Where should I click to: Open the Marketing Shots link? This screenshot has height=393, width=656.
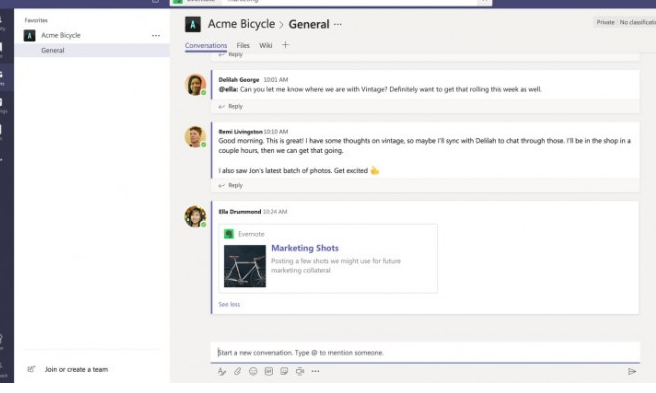point(305,248)
